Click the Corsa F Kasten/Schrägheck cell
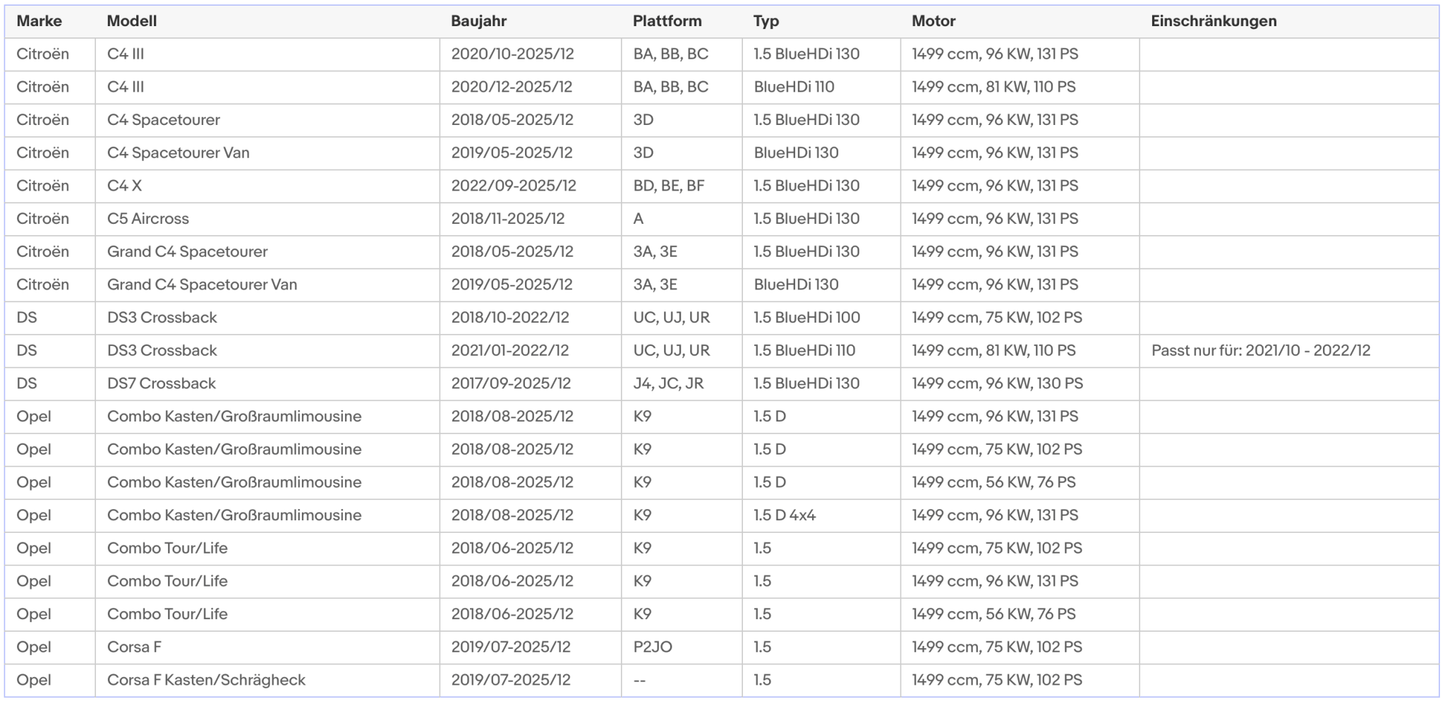Image resolution: width=1445 pixels, height=701 pixels. pos(206,681)
